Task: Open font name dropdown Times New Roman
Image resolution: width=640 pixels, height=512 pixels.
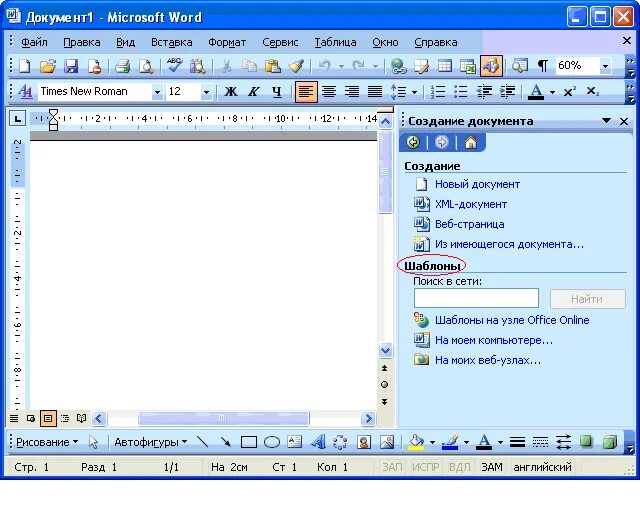Action: coord(157,92)
